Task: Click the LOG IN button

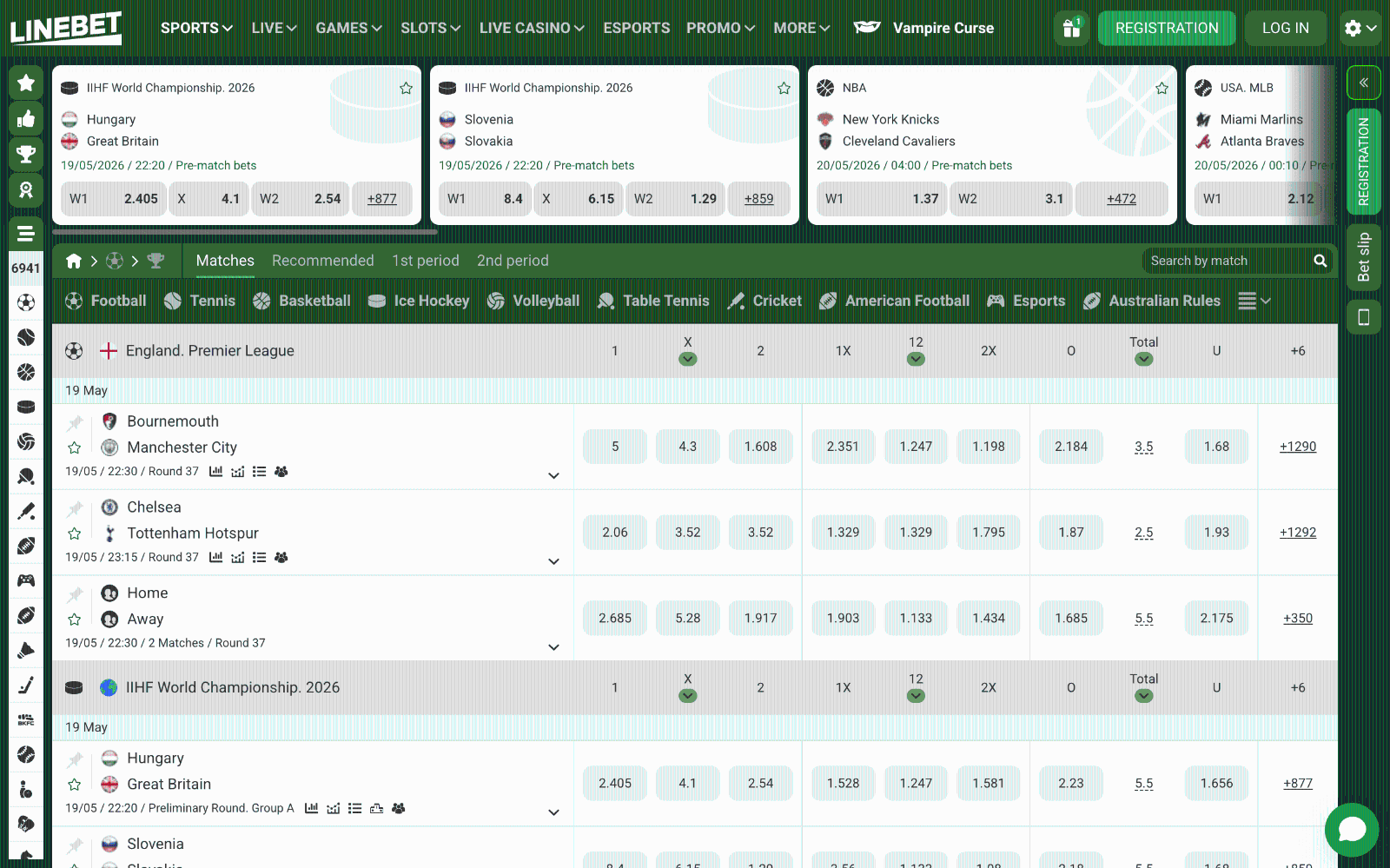Action: pos(1286,28)
